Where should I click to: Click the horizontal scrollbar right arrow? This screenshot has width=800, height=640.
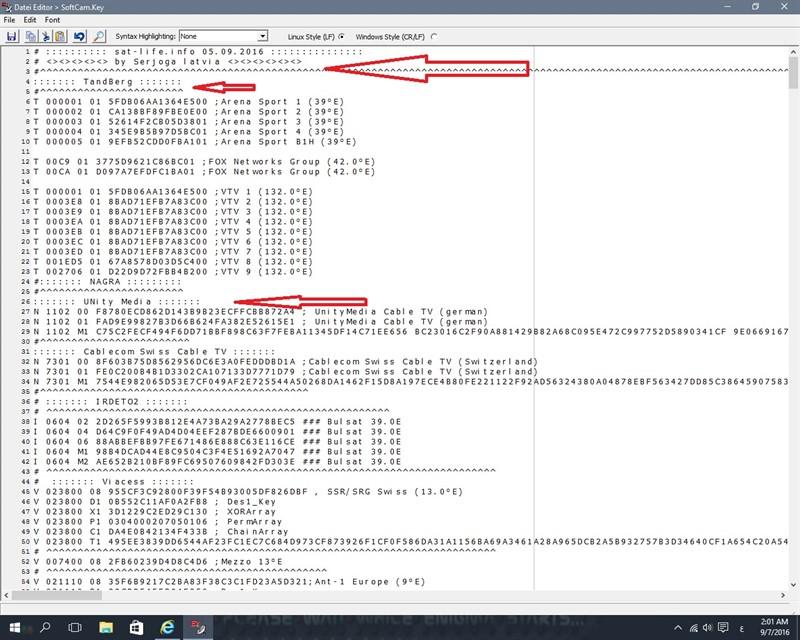click(x=783, y=595)
